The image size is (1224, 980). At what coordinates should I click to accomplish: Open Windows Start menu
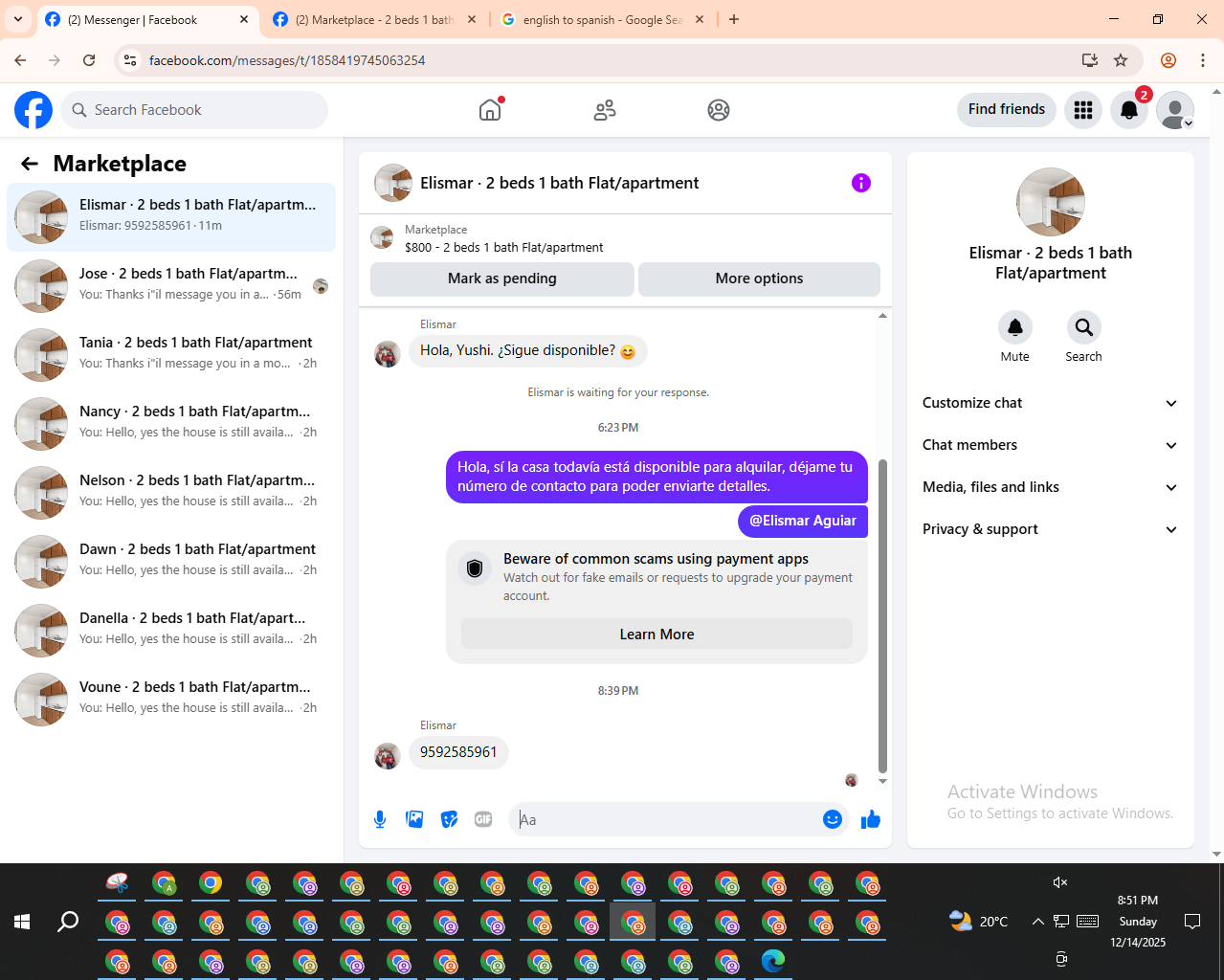click(x=22, y=922)
